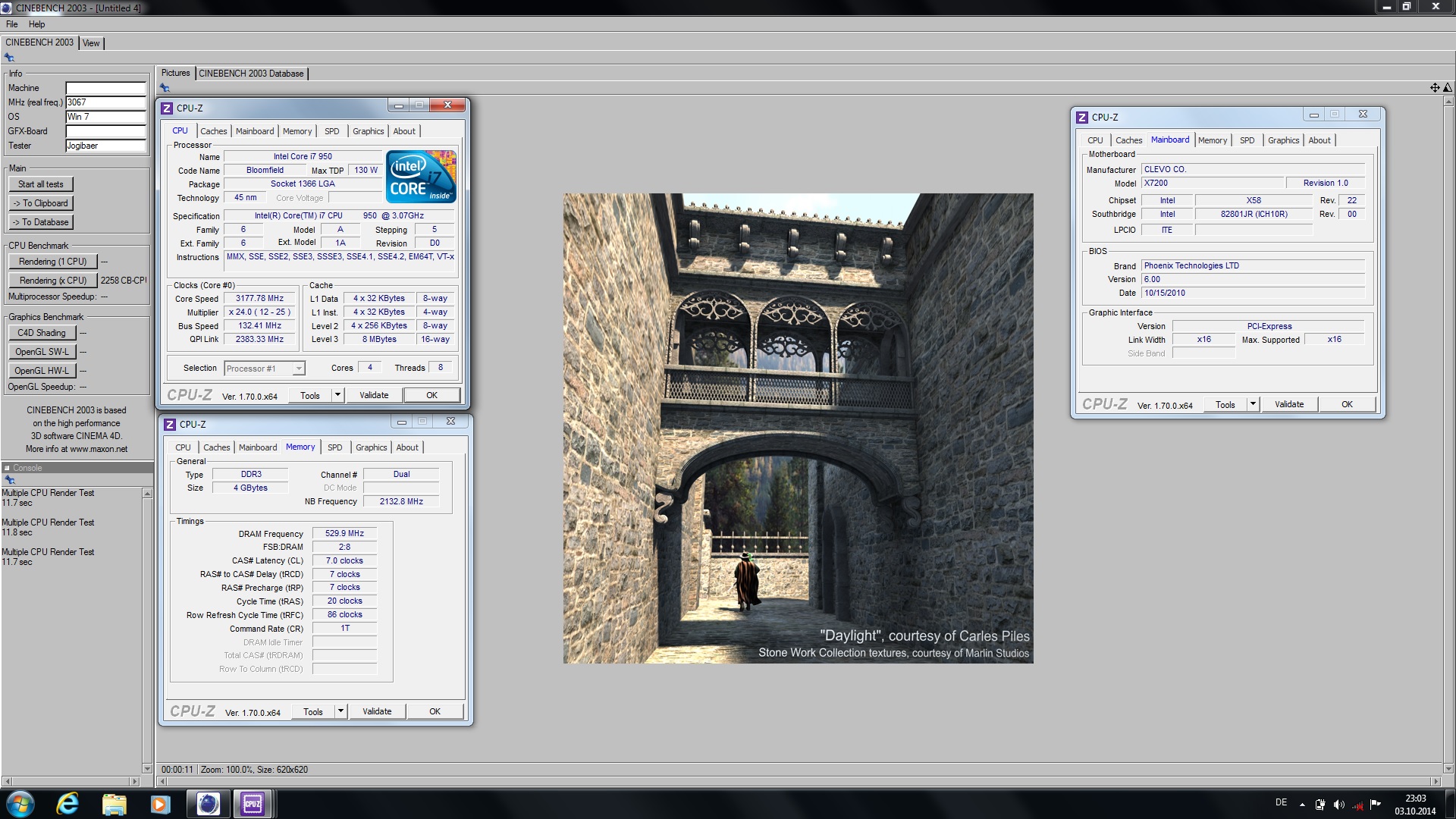
Task: Run the OpenGL HW-L benchmark
Action: (x=42, y=371)
